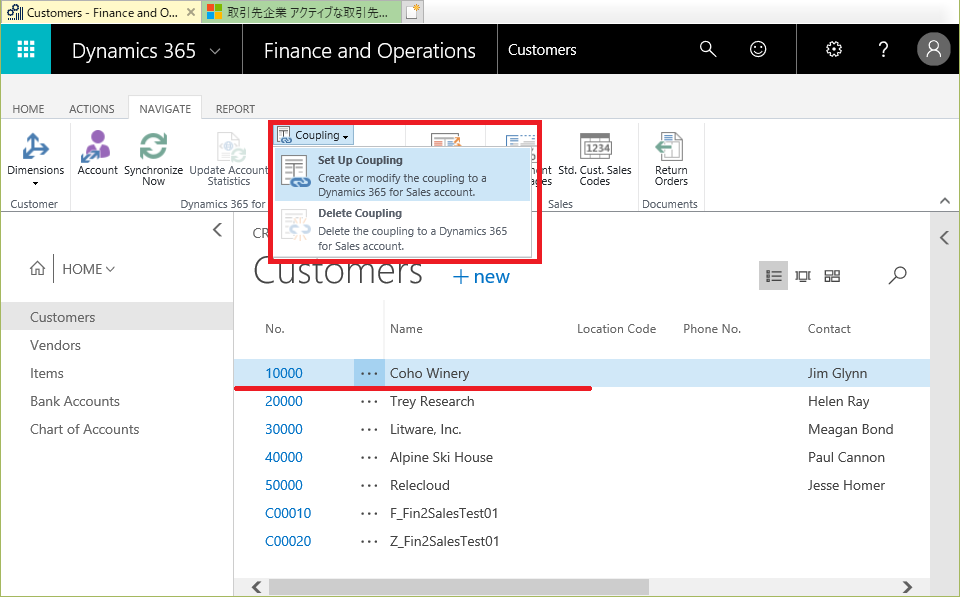Viewport: 960px width, 597px height.
Task: Open the user profile avatar
Action: click(x=933, y=49)
